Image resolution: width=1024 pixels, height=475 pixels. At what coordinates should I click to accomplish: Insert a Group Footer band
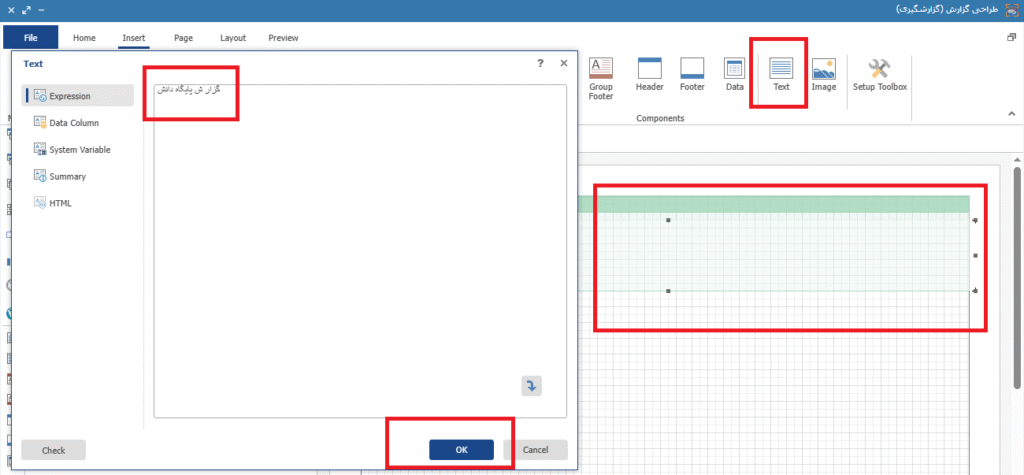[x=601, y=78]
